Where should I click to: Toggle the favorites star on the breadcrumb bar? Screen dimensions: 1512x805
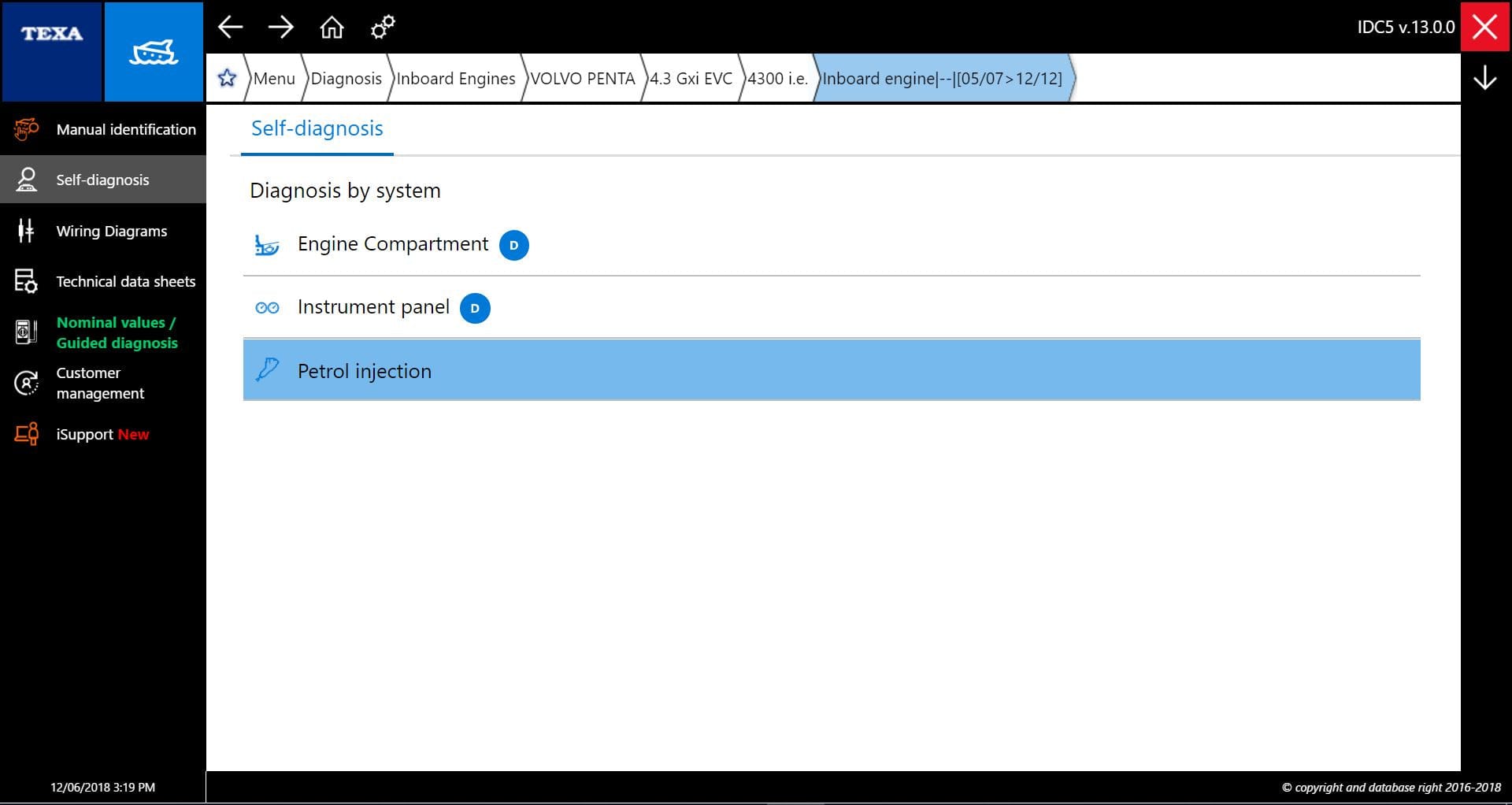[227, 77]
